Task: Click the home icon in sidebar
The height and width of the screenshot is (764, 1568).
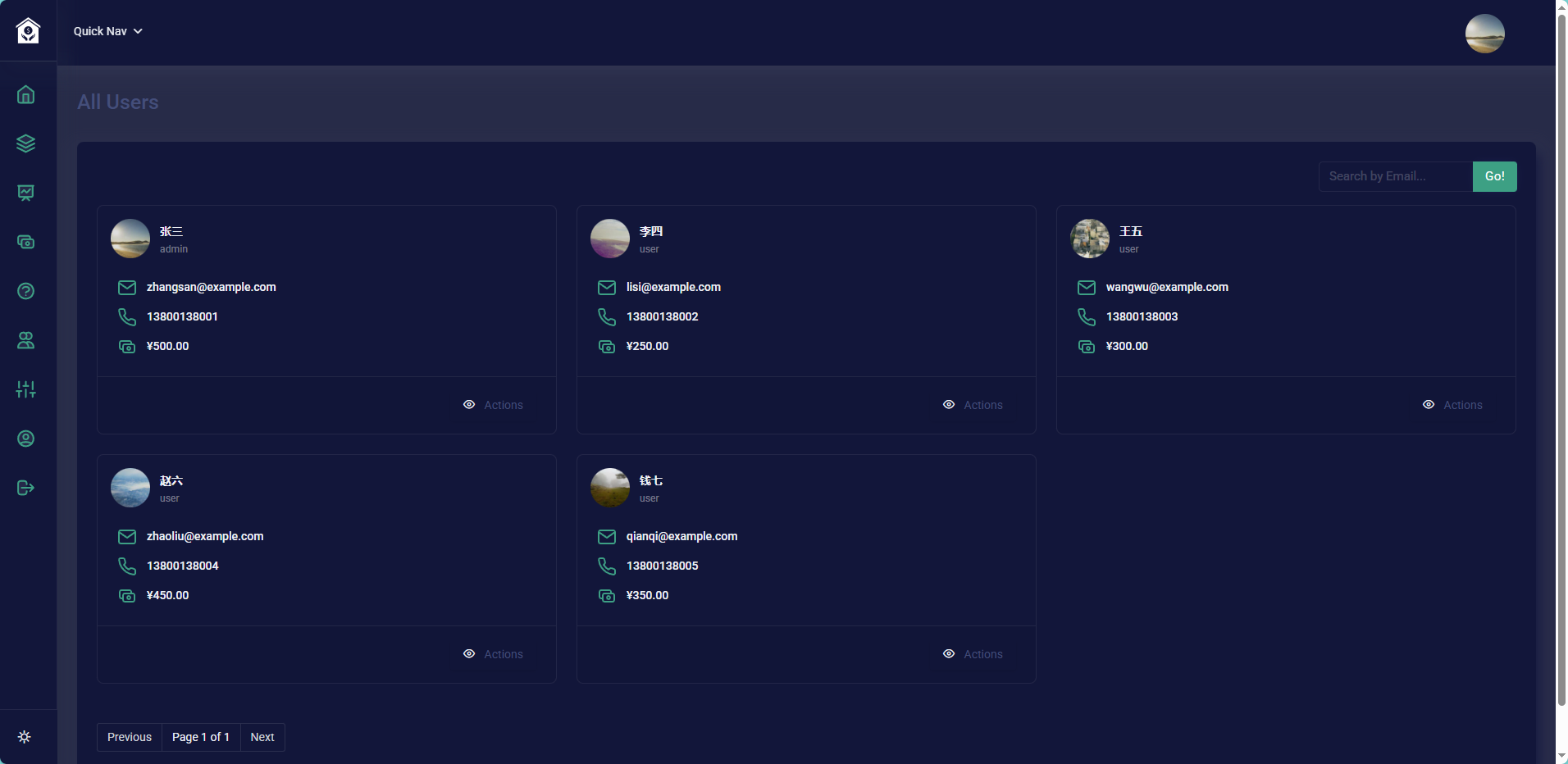Action: tap(26, 95)
